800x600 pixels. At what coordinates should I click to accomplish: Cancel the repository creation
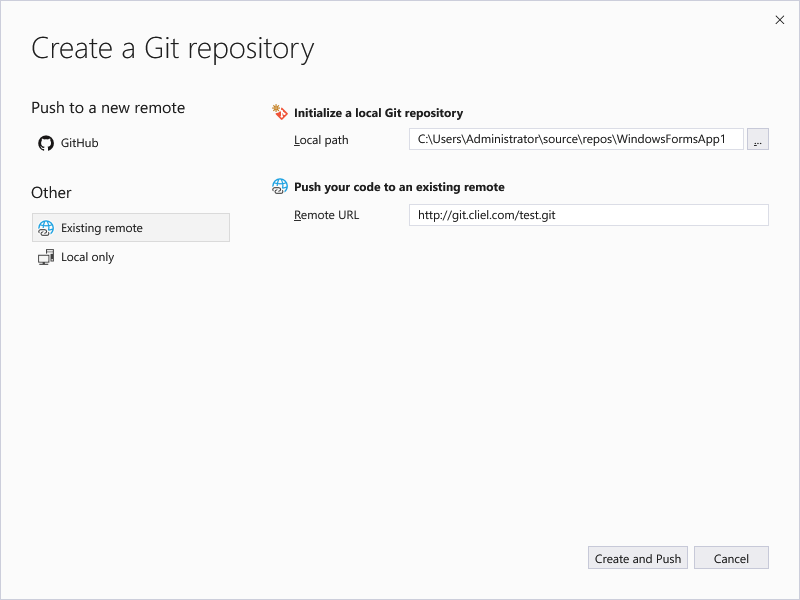[x=731, y=558]
